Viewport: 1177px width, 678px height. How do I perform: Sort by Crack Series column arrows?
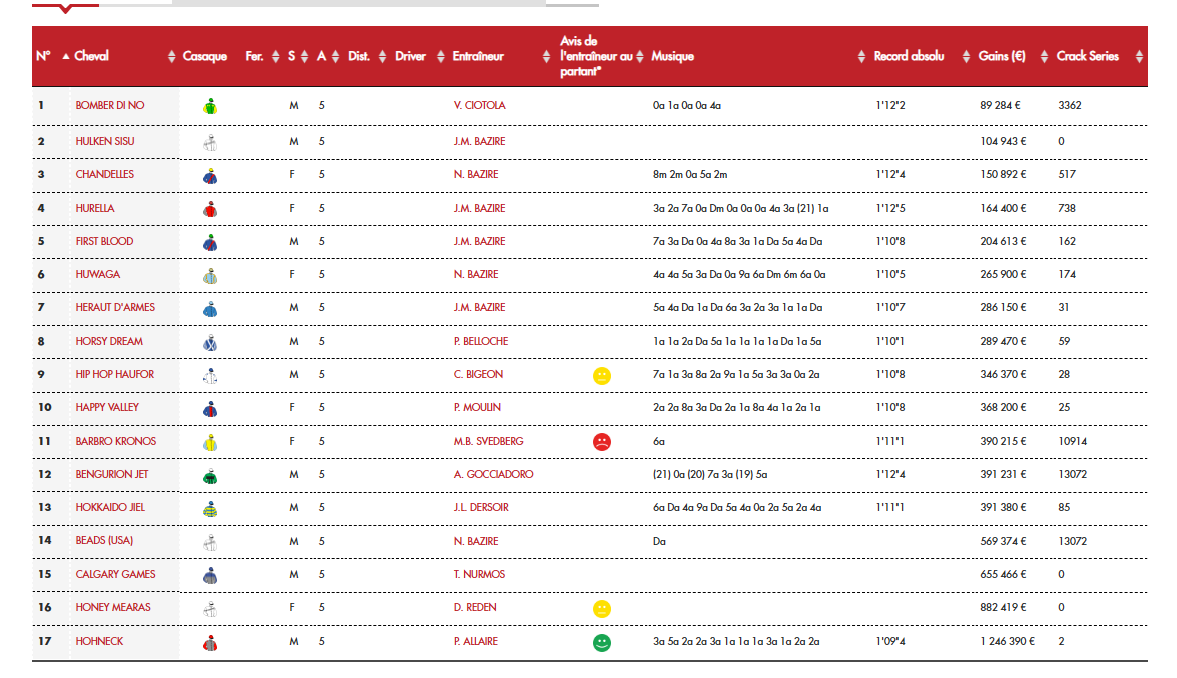1139,56
